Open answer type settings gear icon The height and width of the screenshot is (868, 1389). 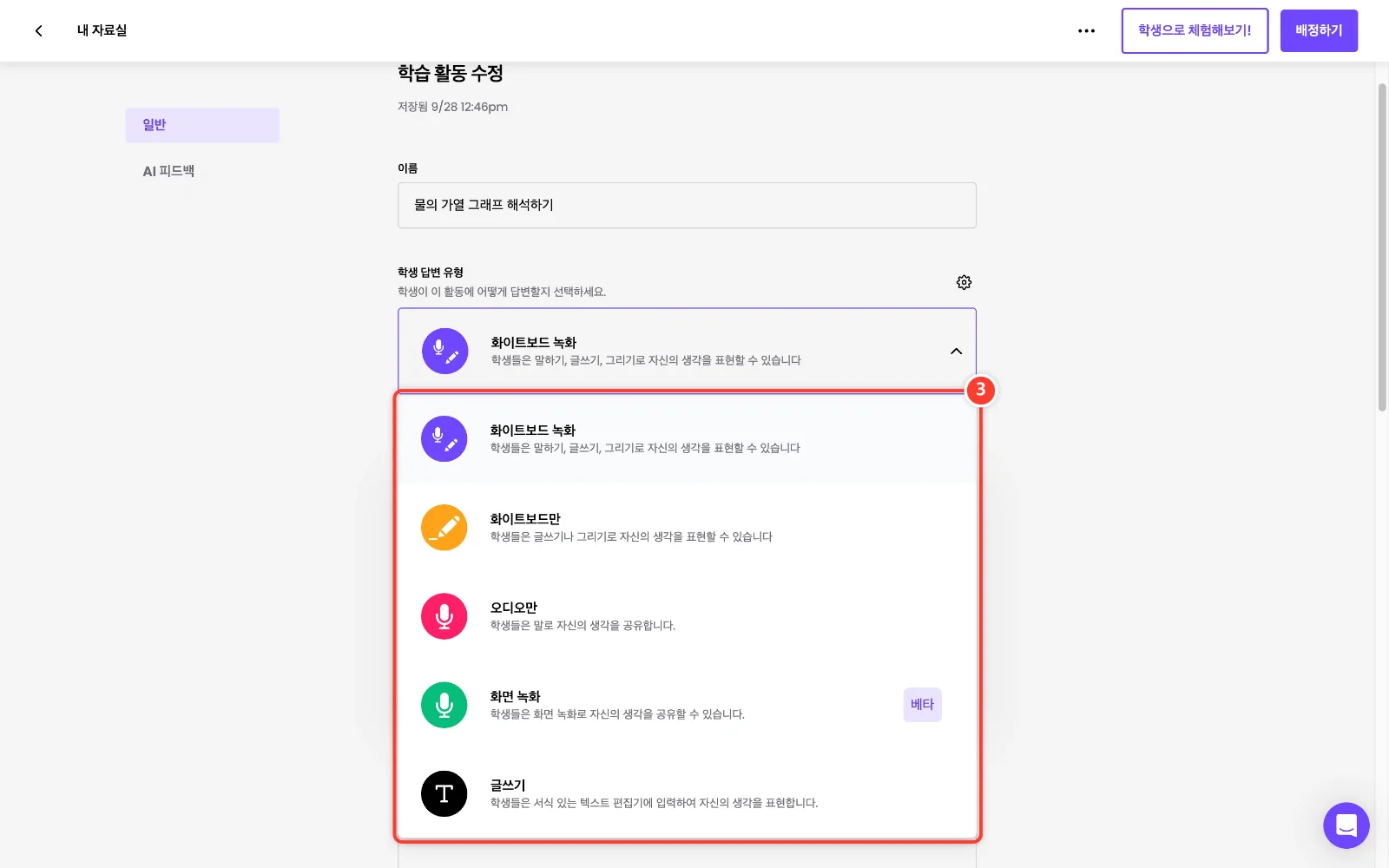(x=964, y=282)
